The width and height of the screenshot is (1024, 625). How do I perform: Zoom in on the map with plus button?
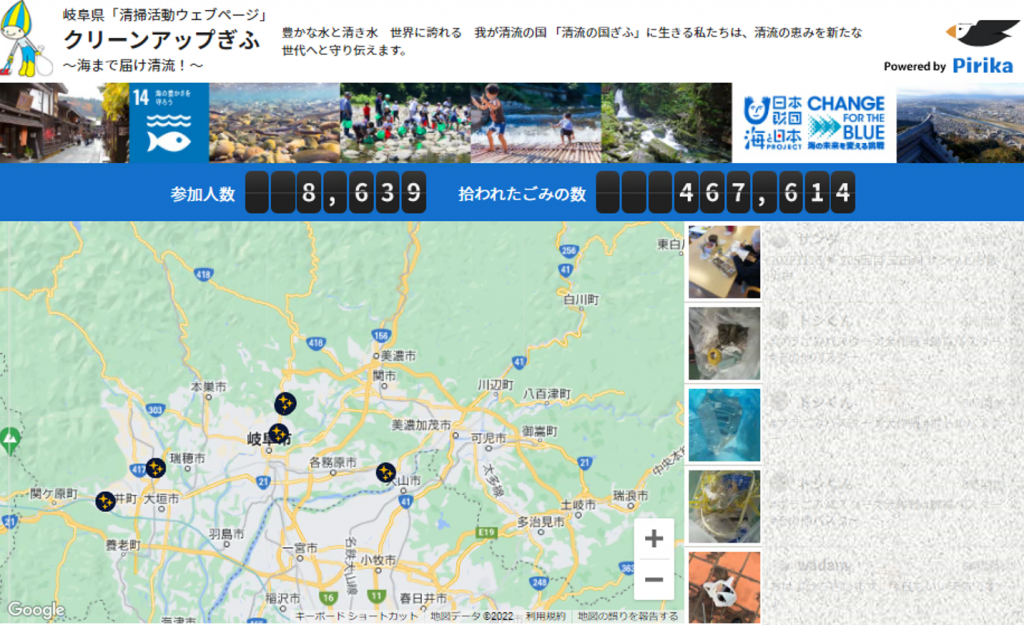pyautogui.click(x=654, y=539)
